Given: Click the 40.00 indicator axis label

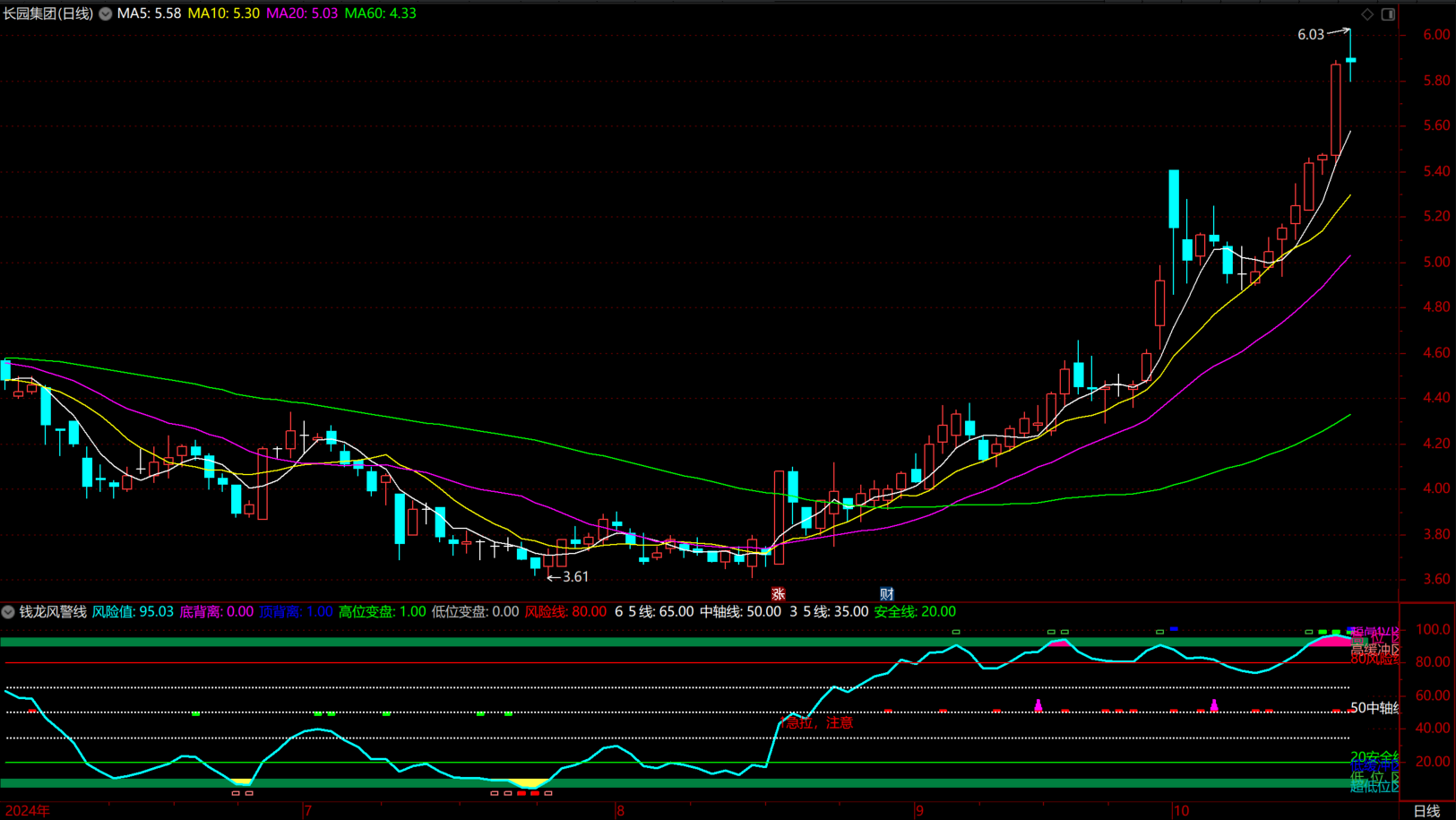Looking at the screenshot, I should pos(1434,729).
